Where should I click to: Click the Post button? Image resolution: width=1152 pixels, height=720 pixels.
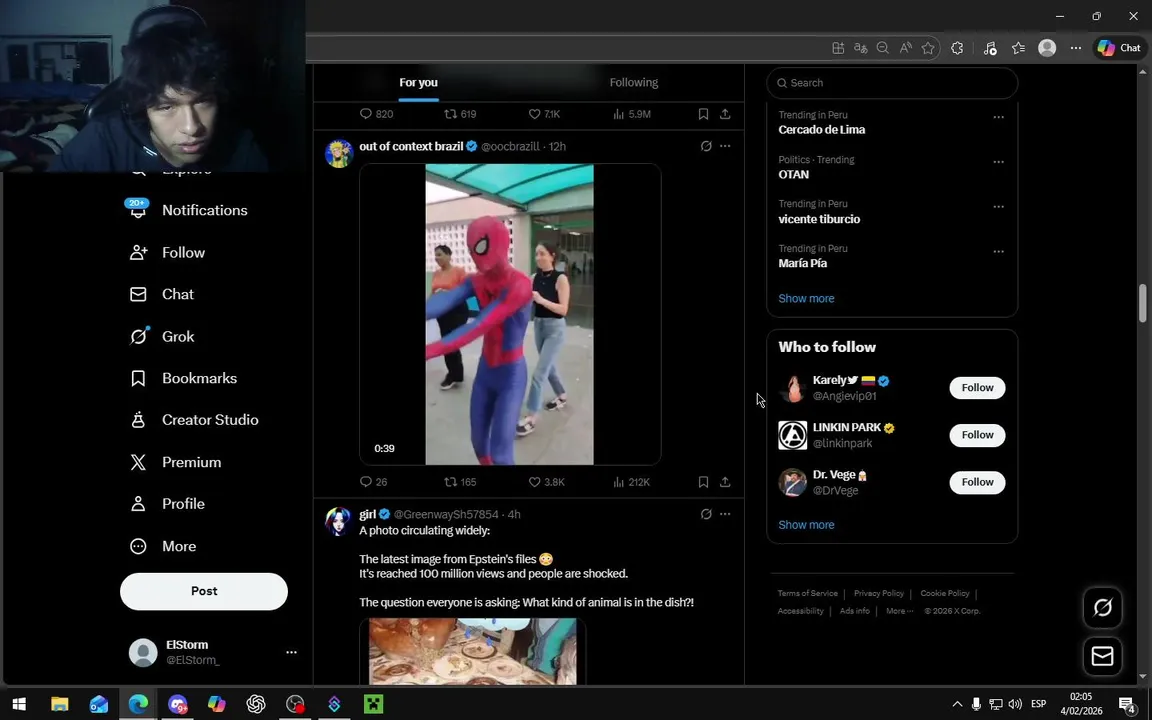click(x=204, y=591)
